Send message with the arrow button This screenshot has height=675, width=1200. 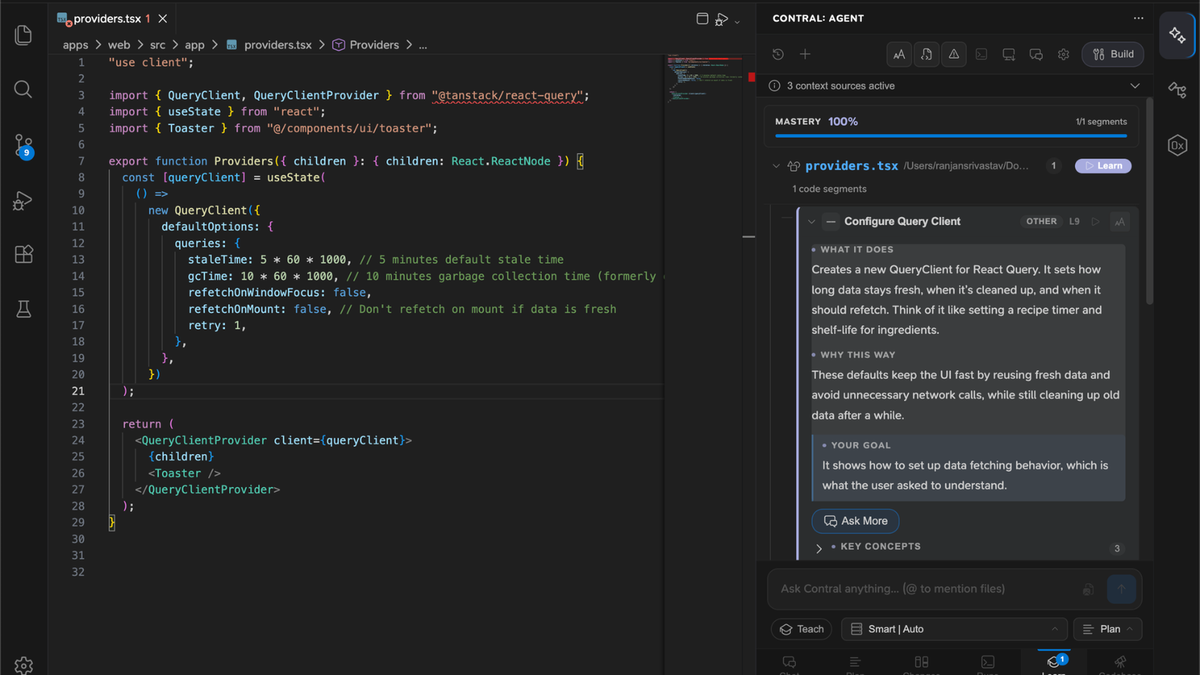(x=1122, y=589)
